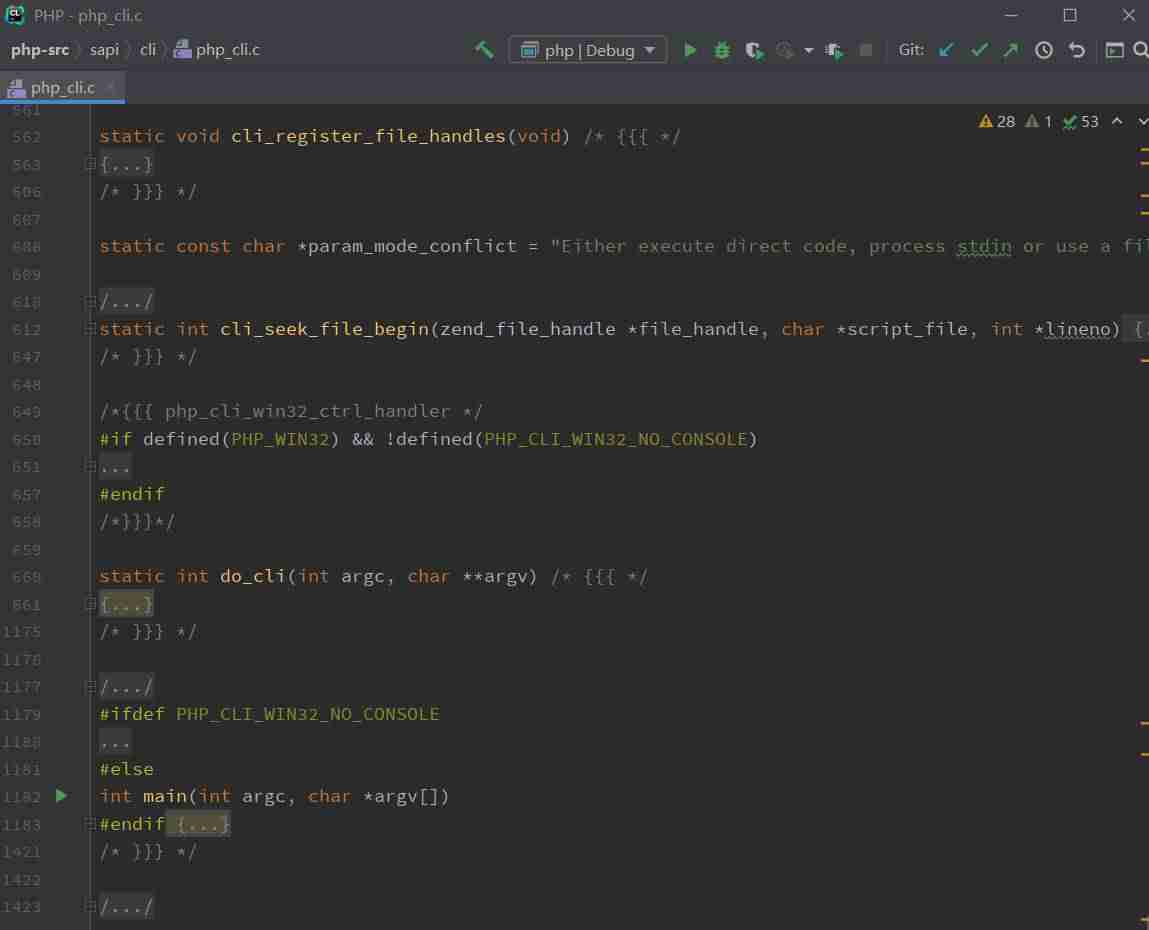
Task: Click the #else directive
Action: [127, 769]
